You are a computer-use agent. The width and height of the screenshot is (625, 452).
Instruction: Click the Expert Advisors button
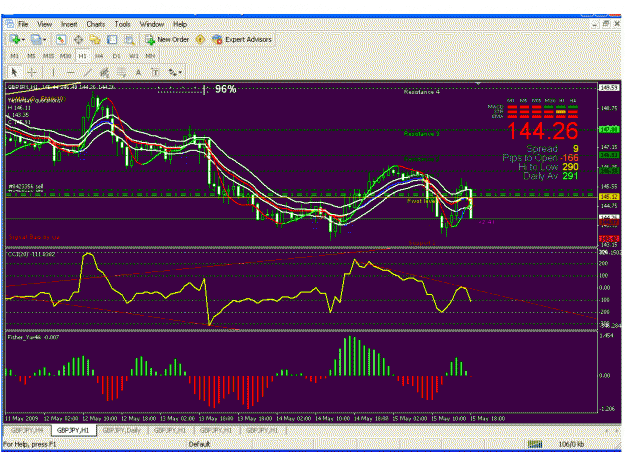[242, 39]
